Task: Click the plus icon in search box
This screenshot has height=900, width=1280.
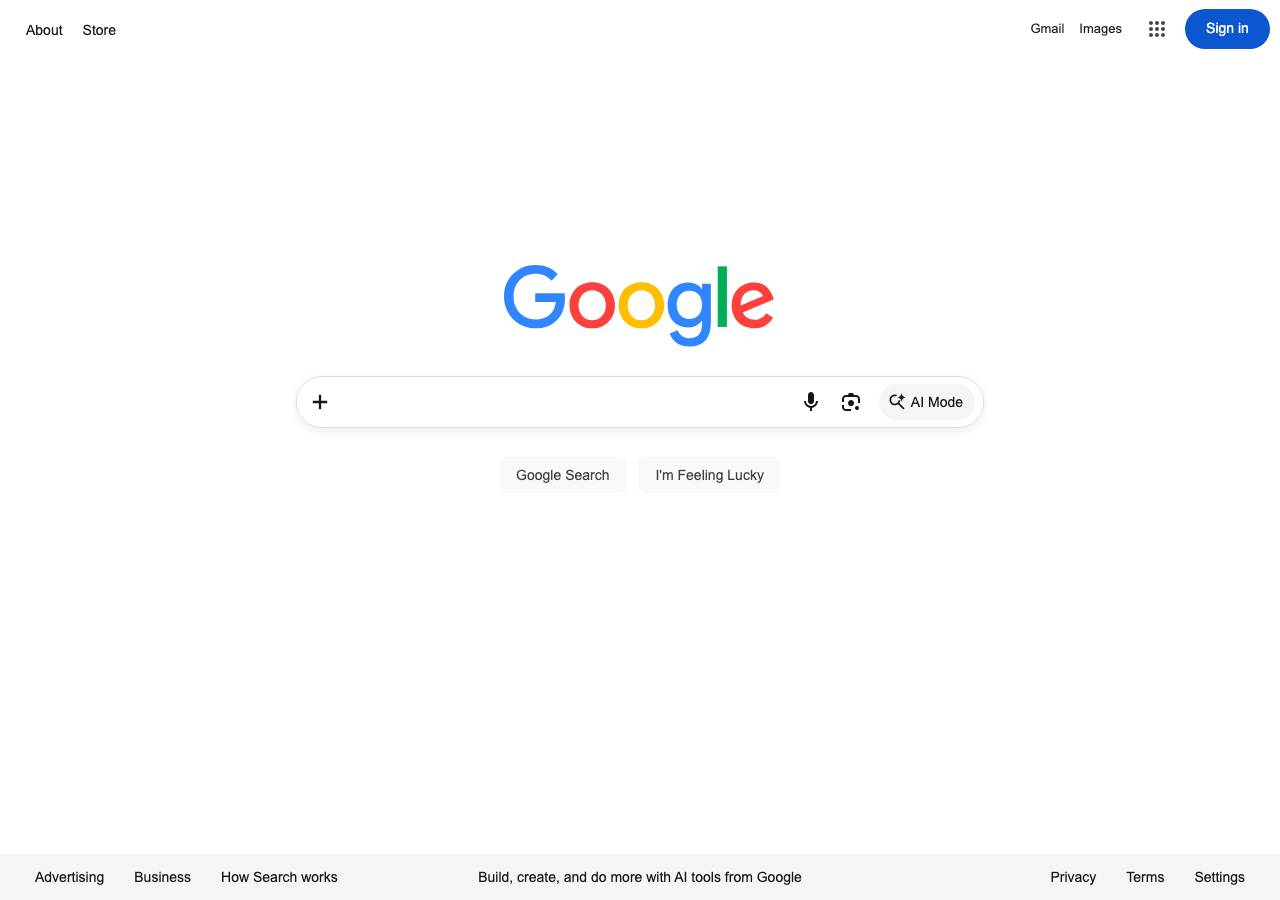Action: coord(320,402)
